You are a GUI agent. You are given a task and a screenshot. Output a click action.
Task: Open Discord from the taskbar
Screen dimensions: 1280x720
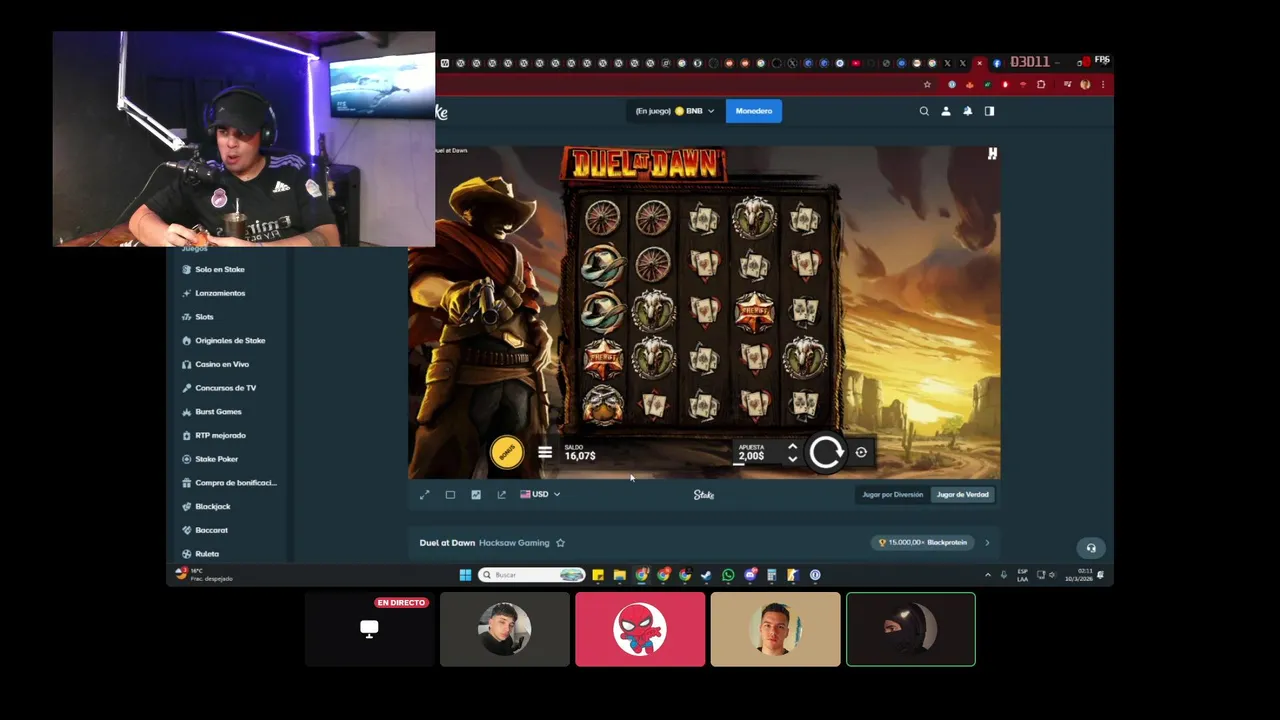750,575
